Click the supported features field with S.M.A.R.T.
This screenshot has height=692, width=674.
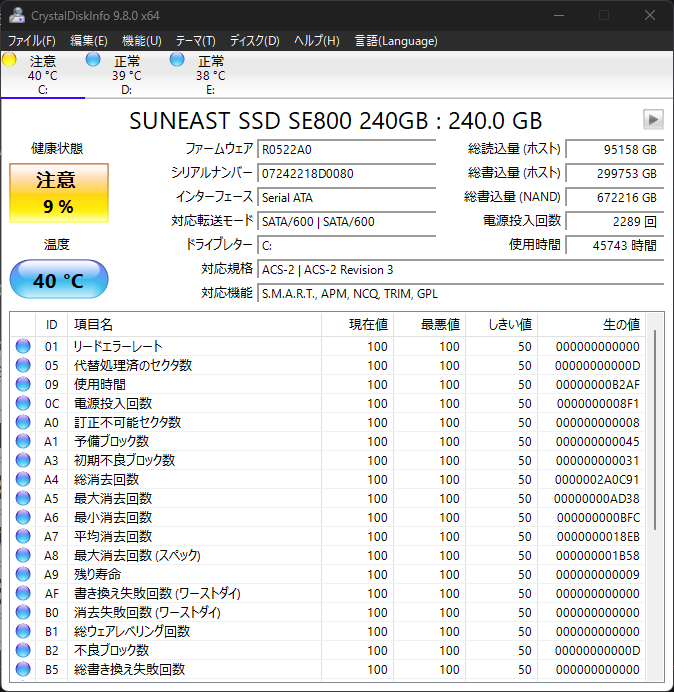(x=461, y=293)
